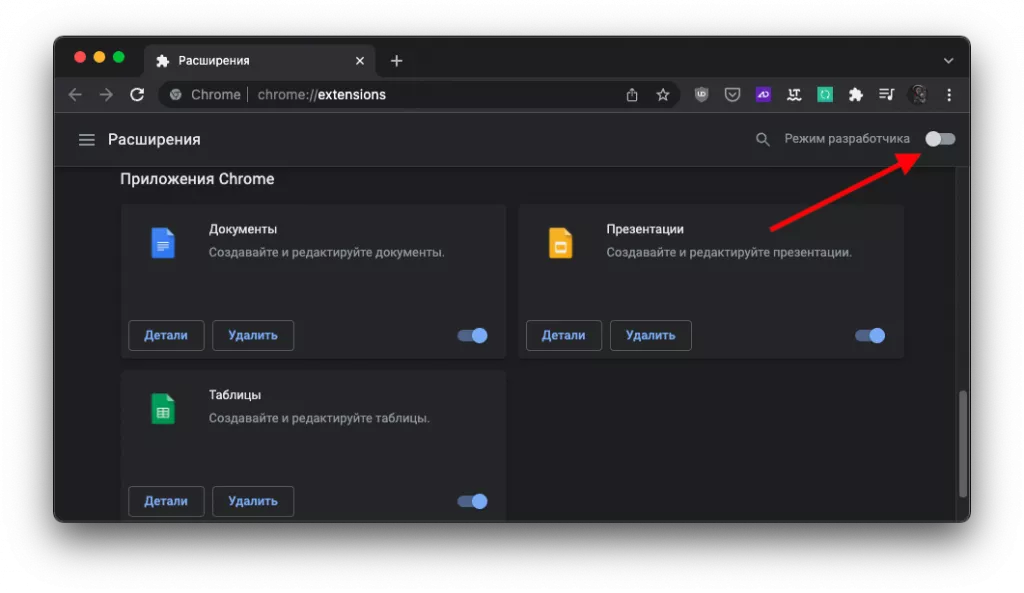This screenshot has height=593, width=1024.
Task: Disable the Документы app toggle
Action: click(x=473, y=336)
